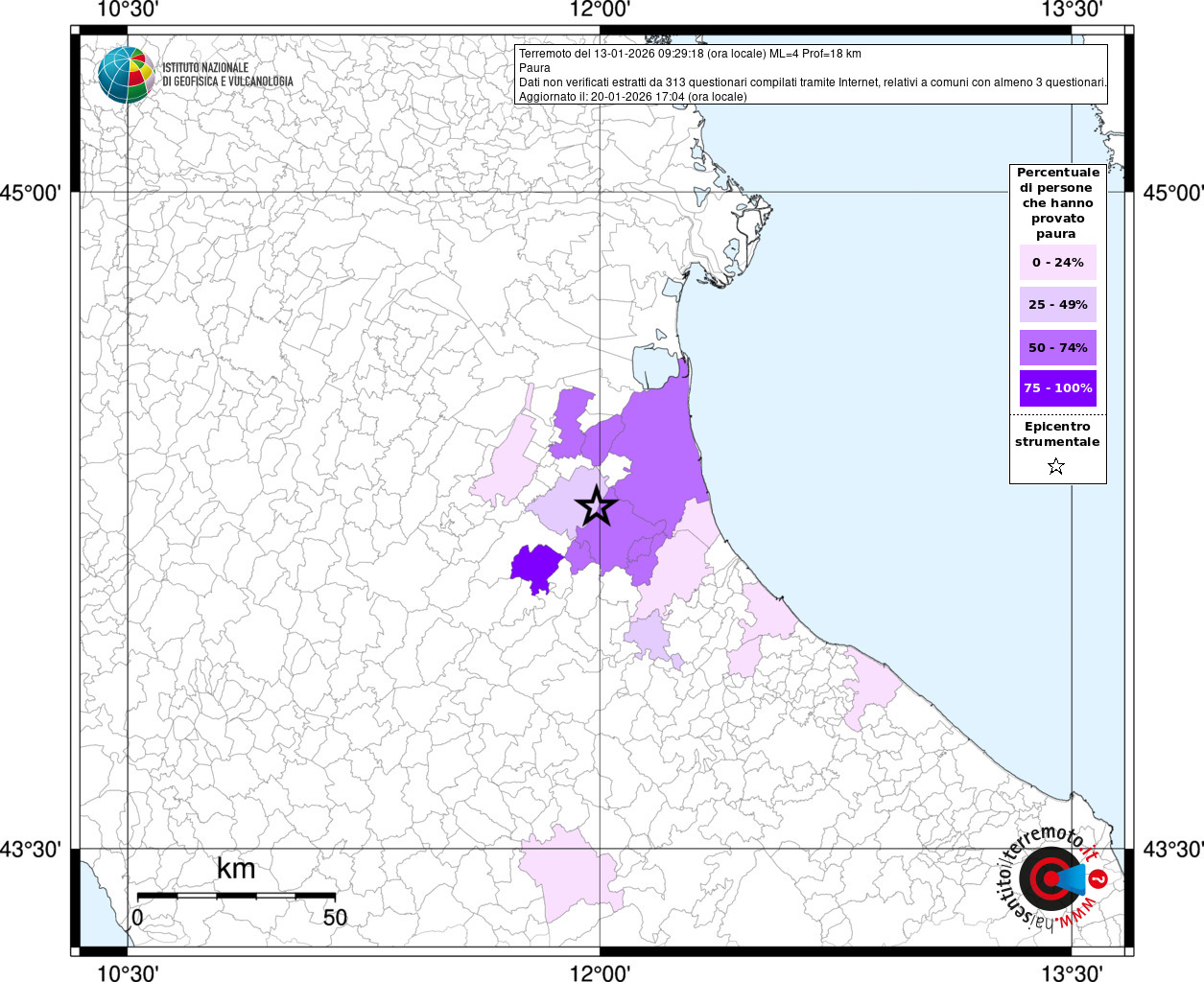The image size is (1204, 982).
Task: Click the epicenter star symbol in the legend
Action: [x=1056, y=467]
